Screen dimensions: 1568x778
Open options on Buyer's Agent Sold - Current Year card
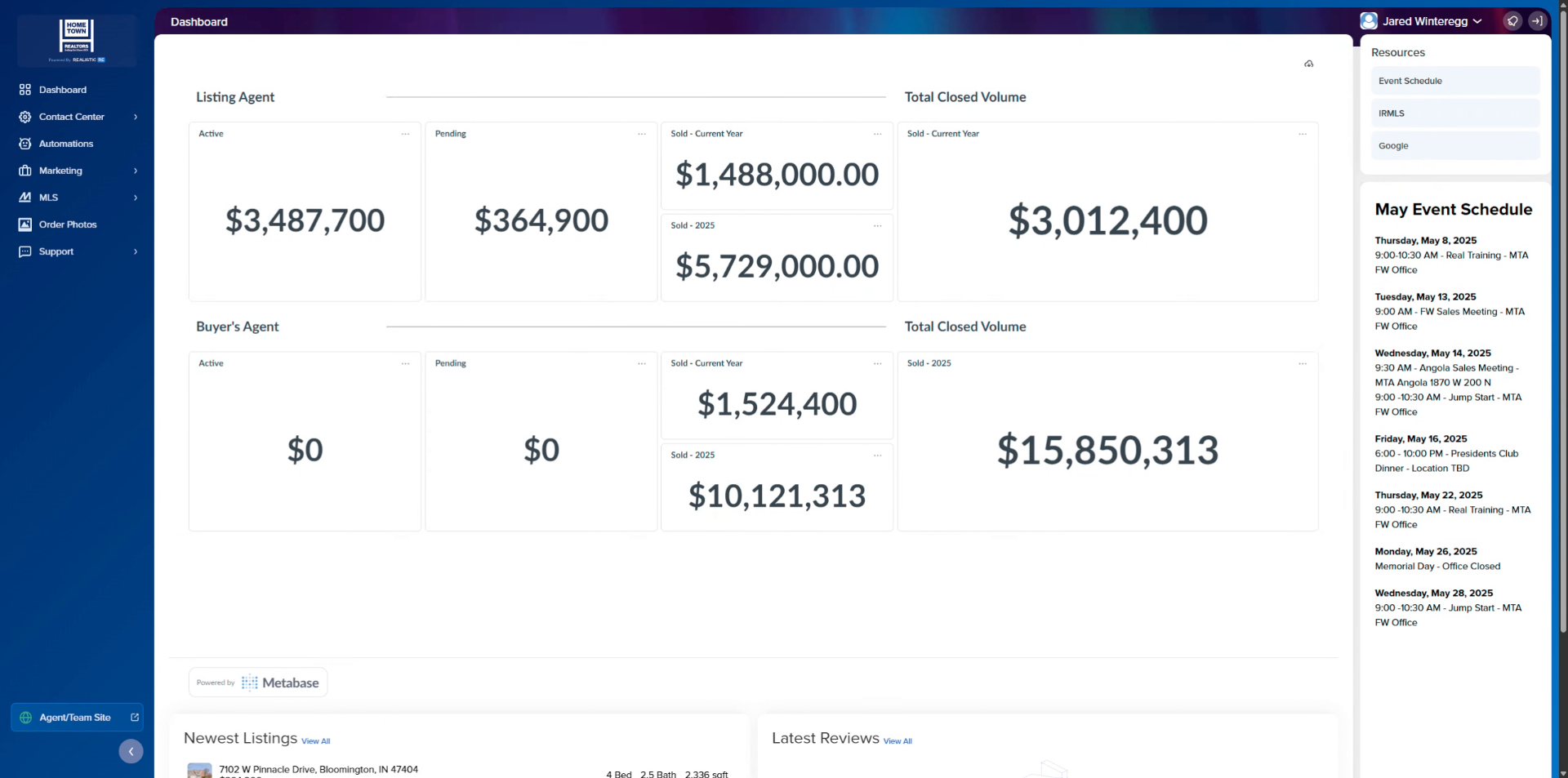tap(878, 363)
